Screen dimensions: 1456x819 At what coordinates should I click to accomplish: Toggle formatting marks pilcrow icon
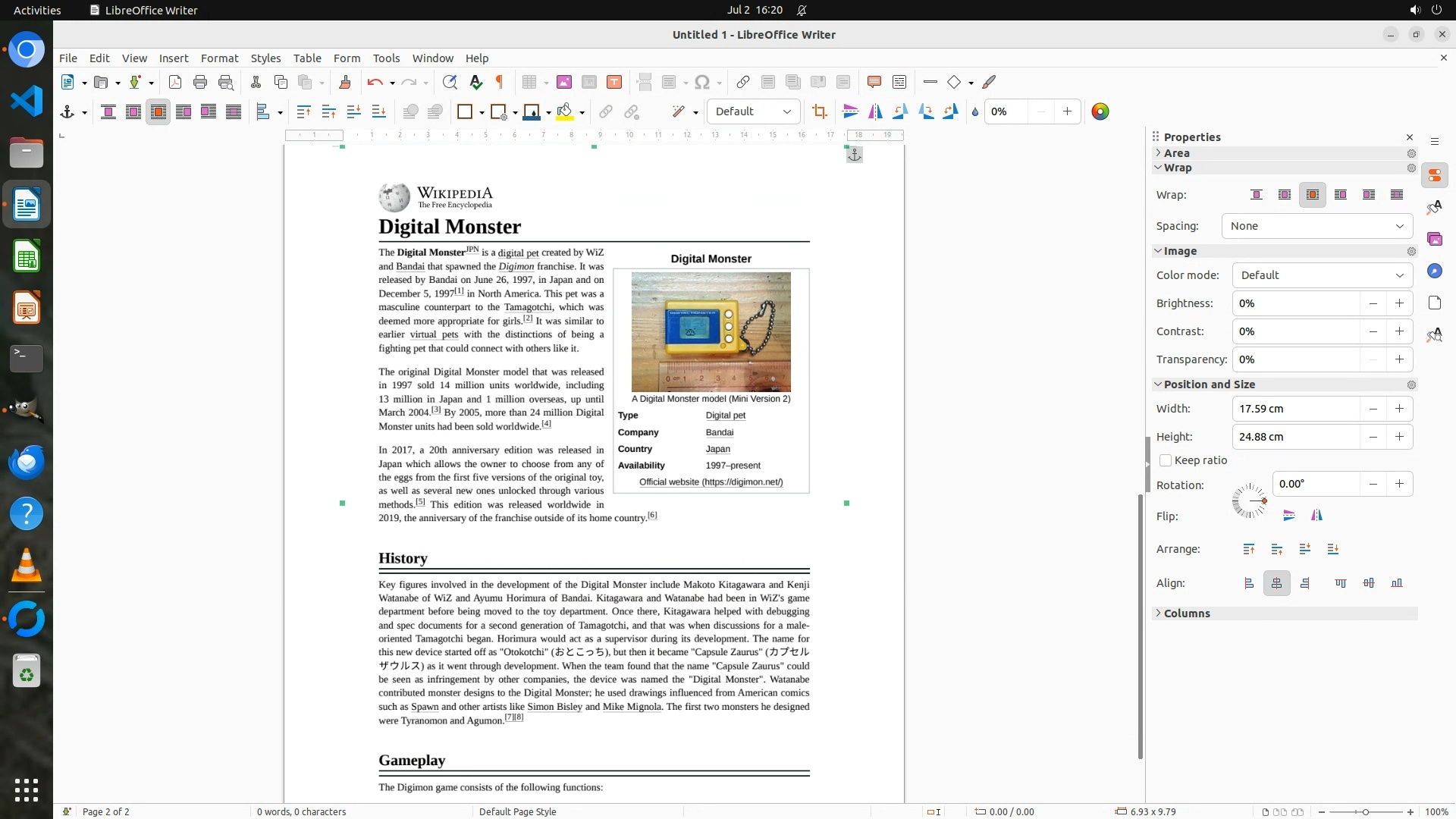click(500, 82)
